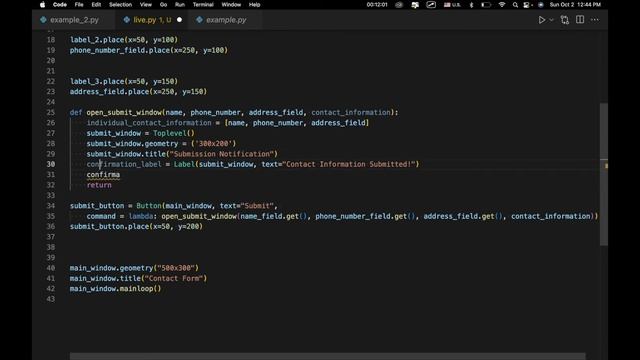640x360 pixels.
Task: Click Python file icon on example.py tab
Action: click(199, 20)
